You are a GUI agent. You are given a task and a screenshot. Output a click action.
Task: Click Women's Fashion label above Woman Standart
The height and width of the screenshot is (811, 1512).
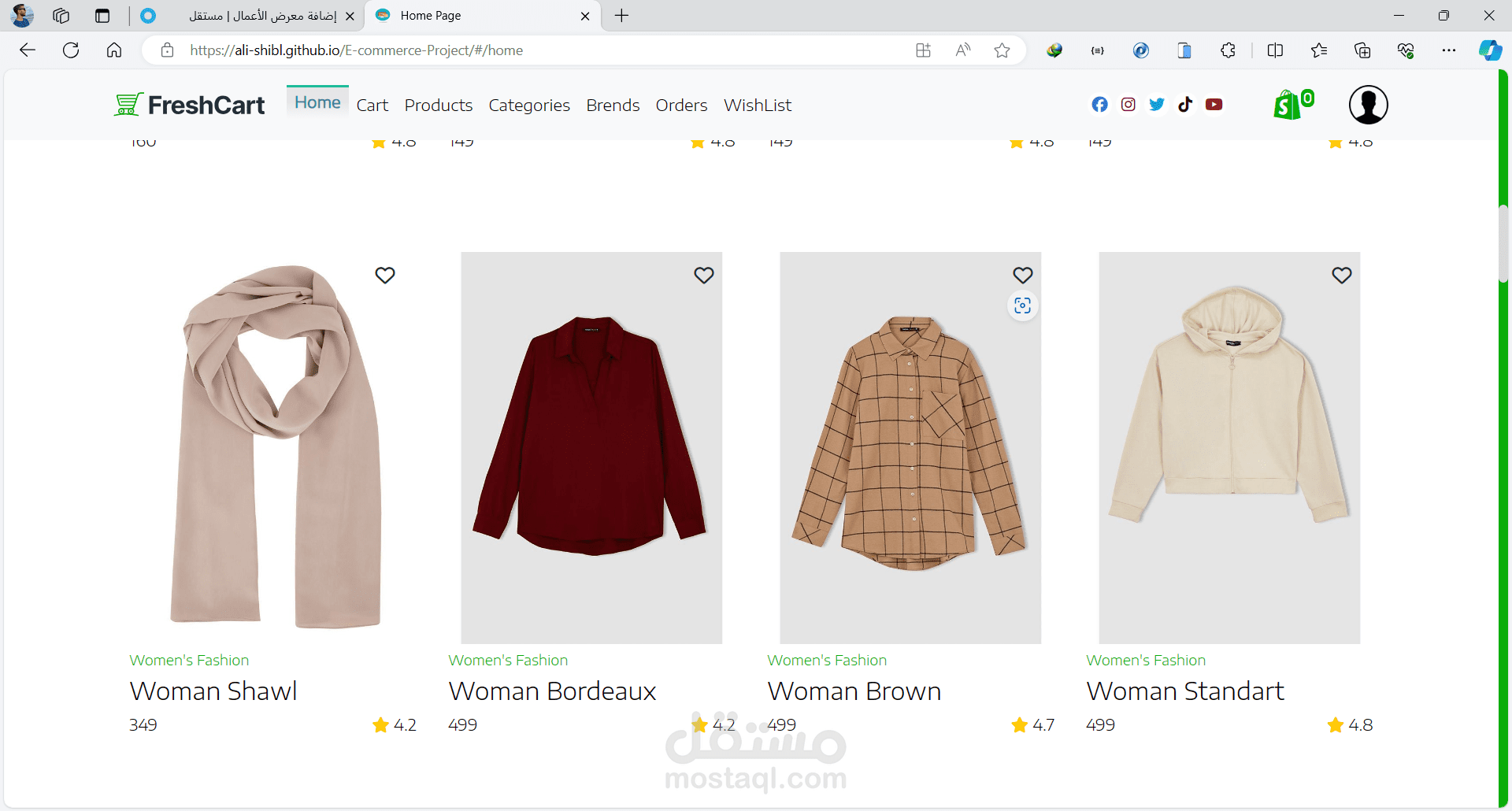click(x=1146, y=661)
